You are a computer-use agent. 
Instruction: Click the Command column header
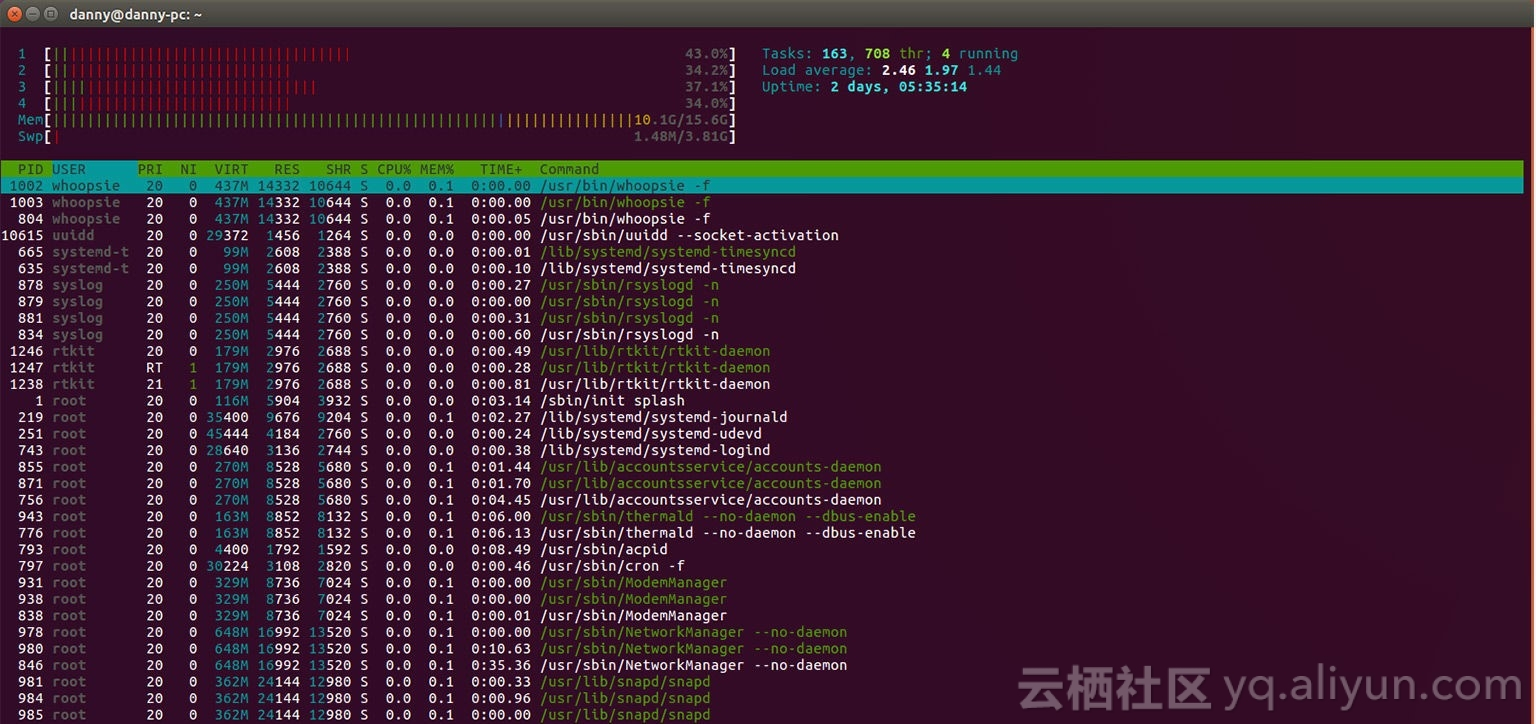pyautogui.click(x=569, y=169)
